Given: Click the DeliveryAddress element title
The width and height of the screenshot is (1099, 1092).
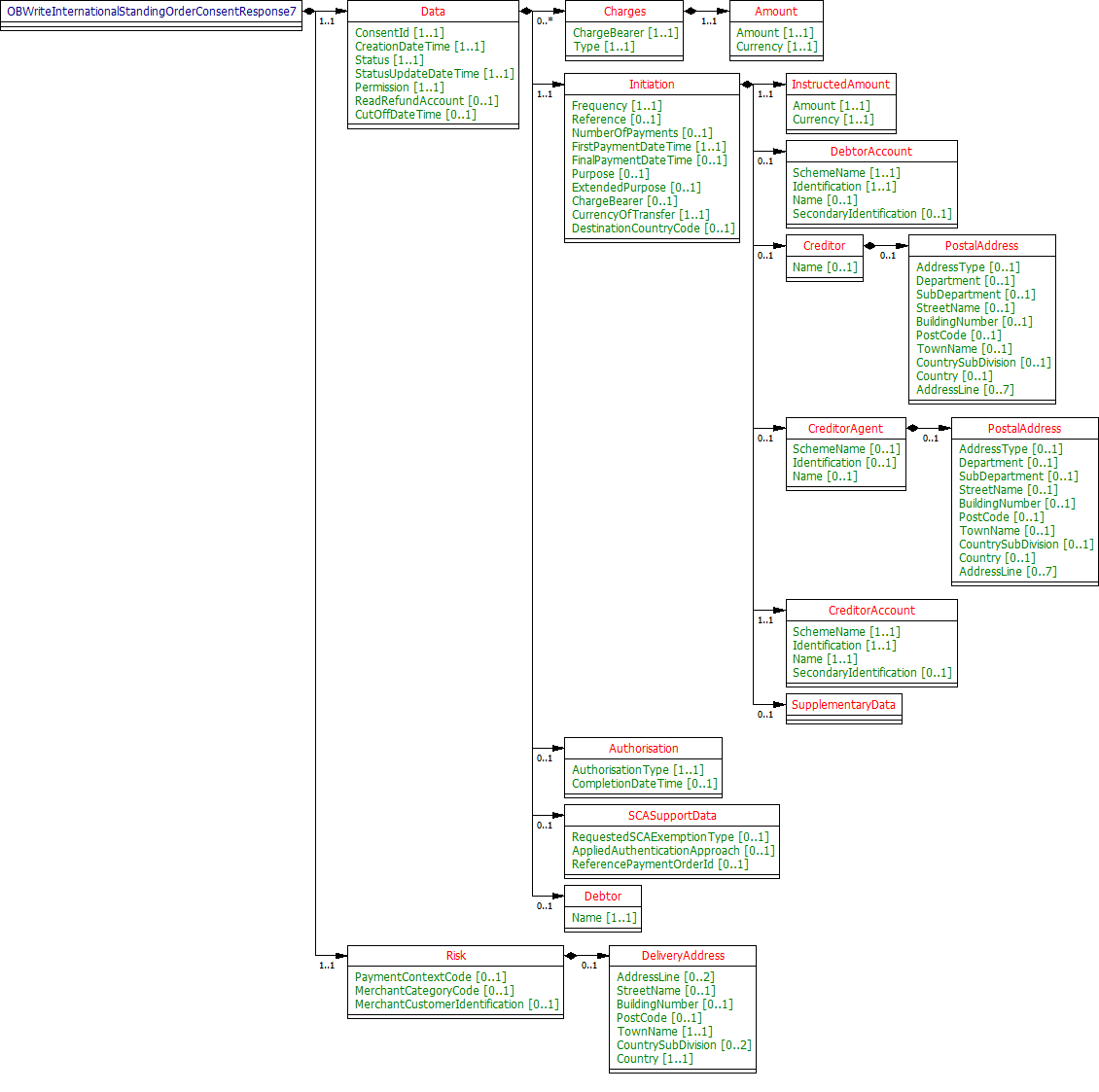Looking at the screenshot, I should [682, 955].
